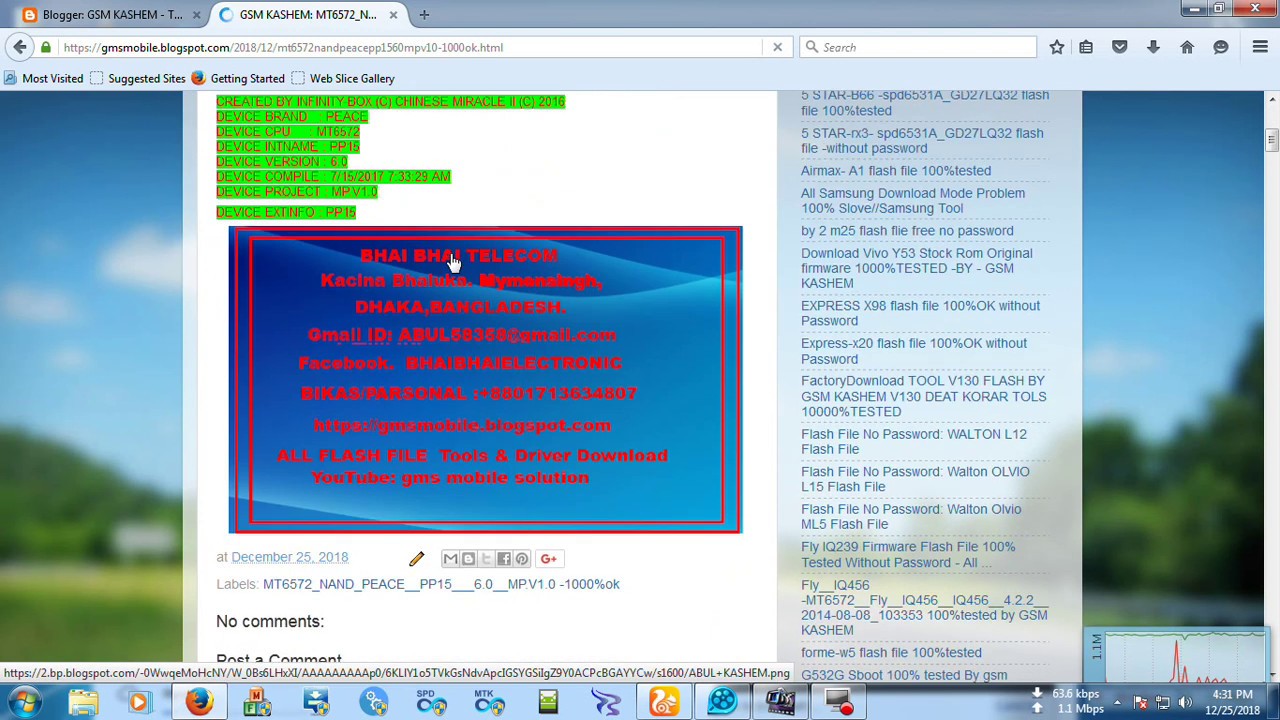Open Windows Start menu
Image resolution: width=1280 pixels, height=720 pixels.
[x=24, y=702]
